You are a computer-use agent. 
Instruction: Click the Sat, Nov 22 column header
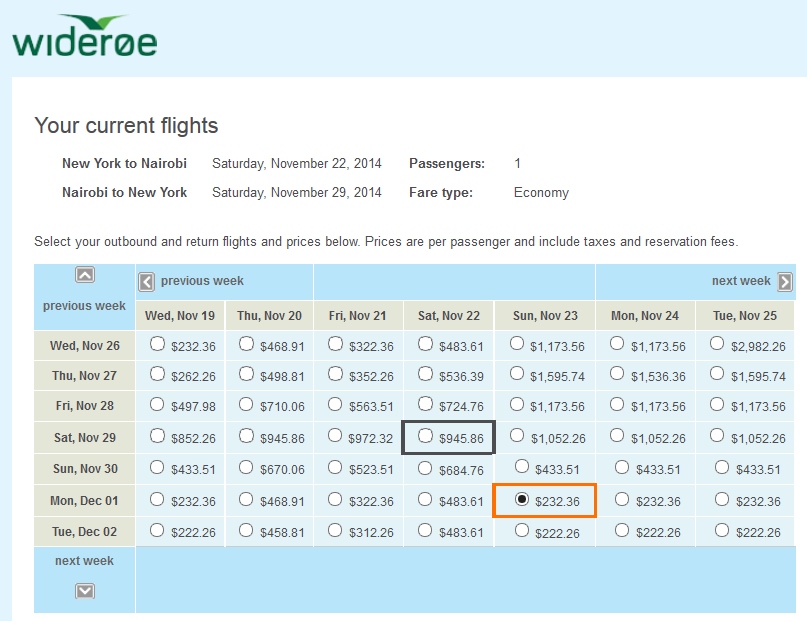[x=449, y=316]
